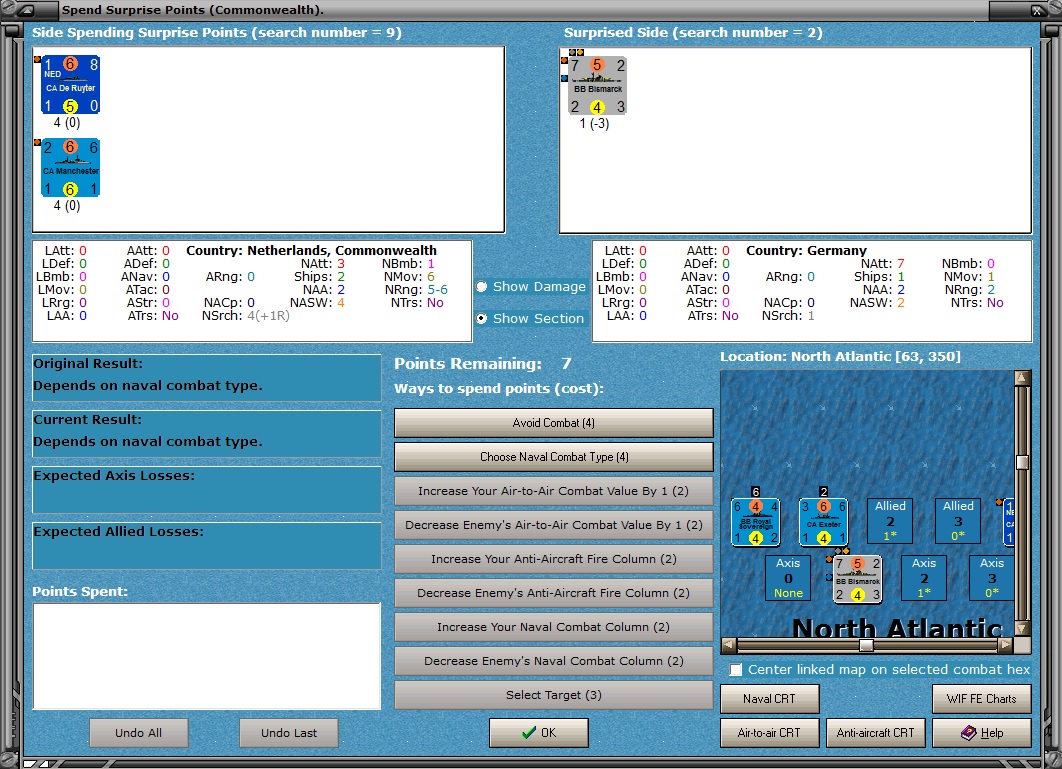Open the Help button
The image size is (1062, 769).
point(981,733)
